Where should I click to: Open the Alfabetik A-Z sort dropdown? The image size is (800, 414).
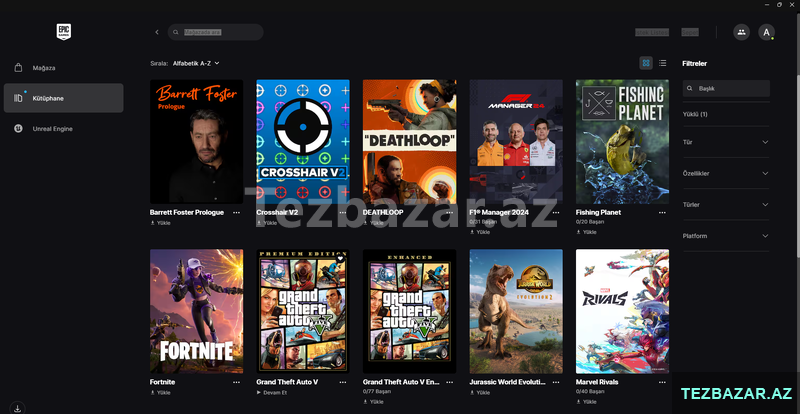(196, 63)
